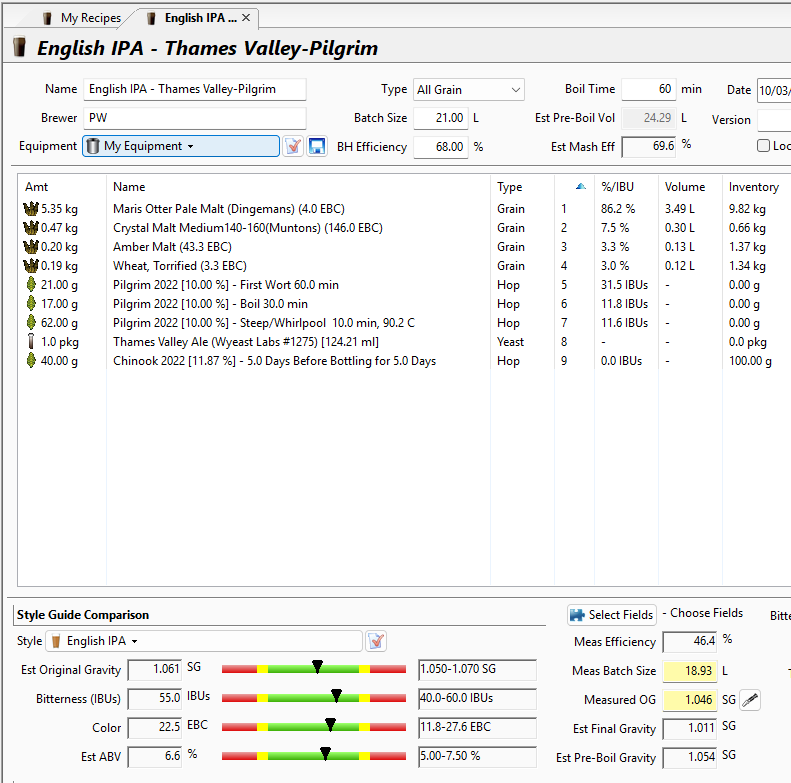Screen dimensions: 791x783
Task: Select the Maris Otter Pale Malt row
Action: tap(404, 208)
